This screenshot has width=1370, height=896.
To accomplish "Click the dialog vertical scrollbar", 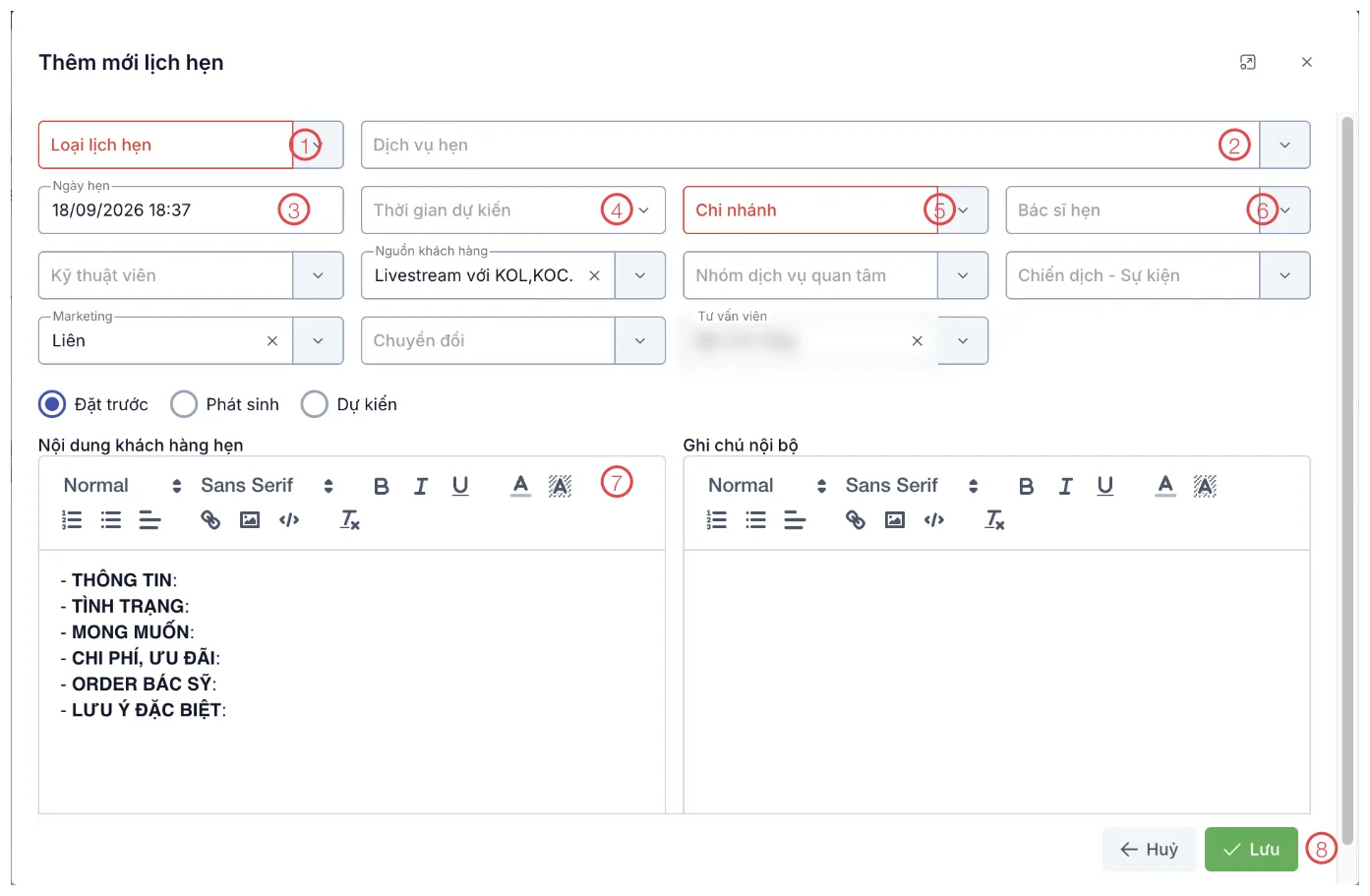I will point(1347,480).
